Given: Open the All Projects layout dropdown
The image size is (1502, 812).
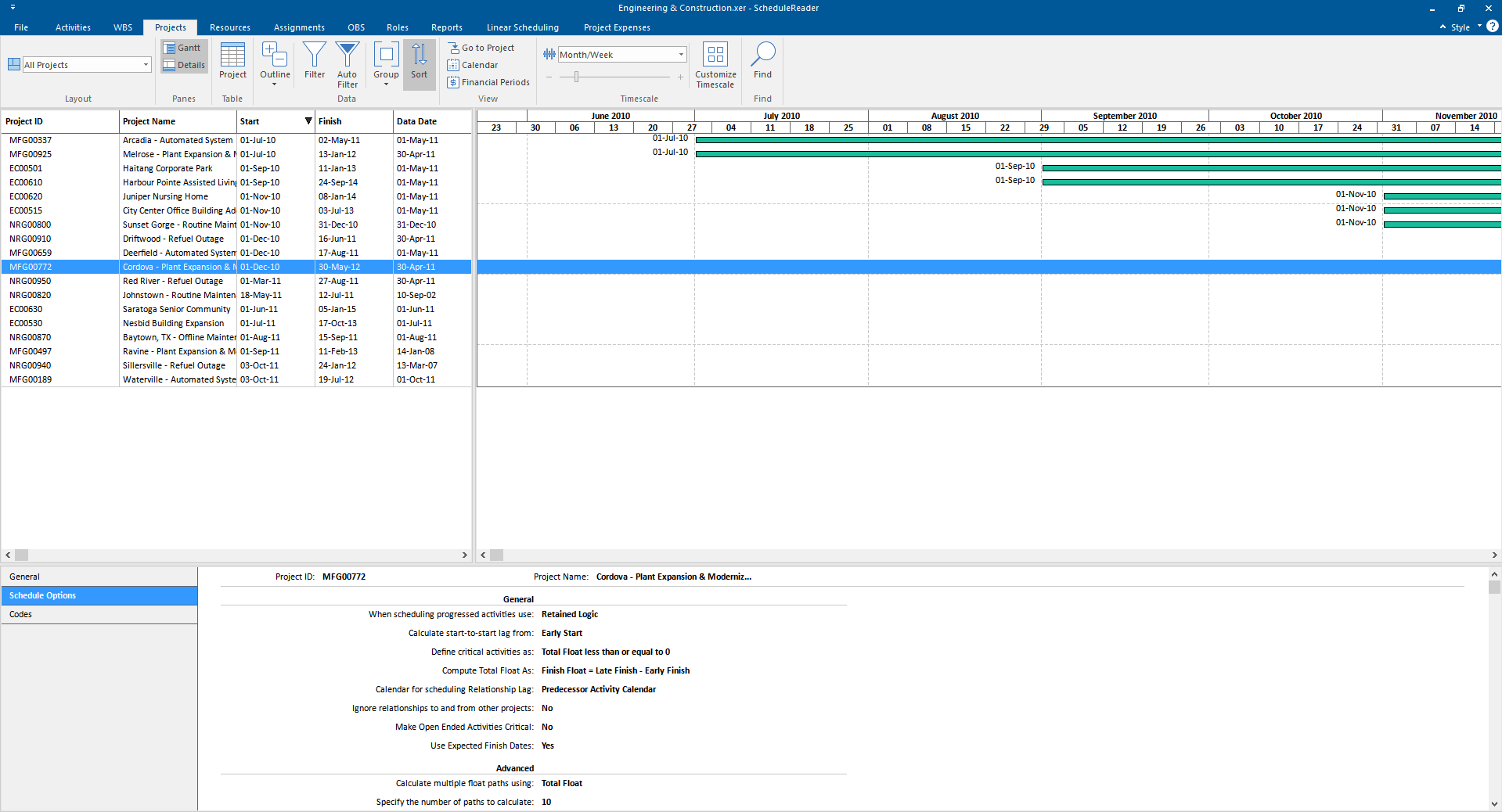Looking at the screenshot, I should 146,64.
